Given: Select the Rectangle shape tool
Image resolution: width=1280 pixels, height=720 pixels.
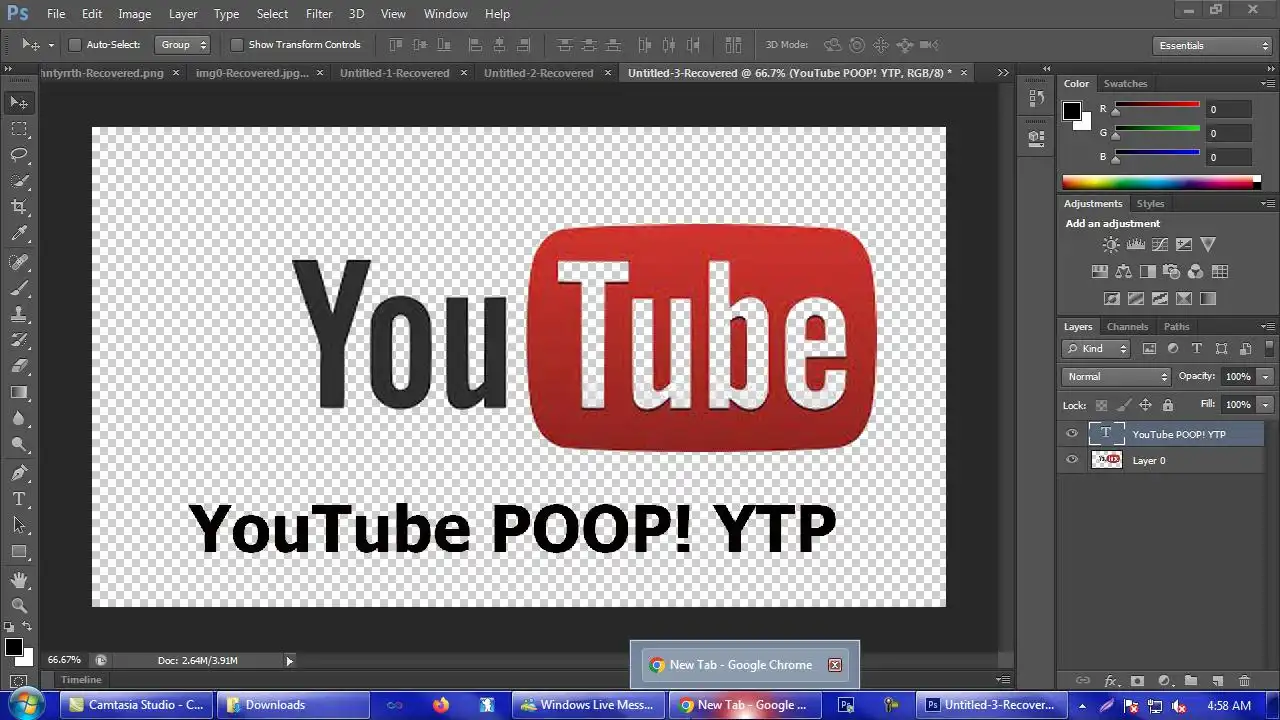Looking at the screenshot, I should click(x=19, y=551).
